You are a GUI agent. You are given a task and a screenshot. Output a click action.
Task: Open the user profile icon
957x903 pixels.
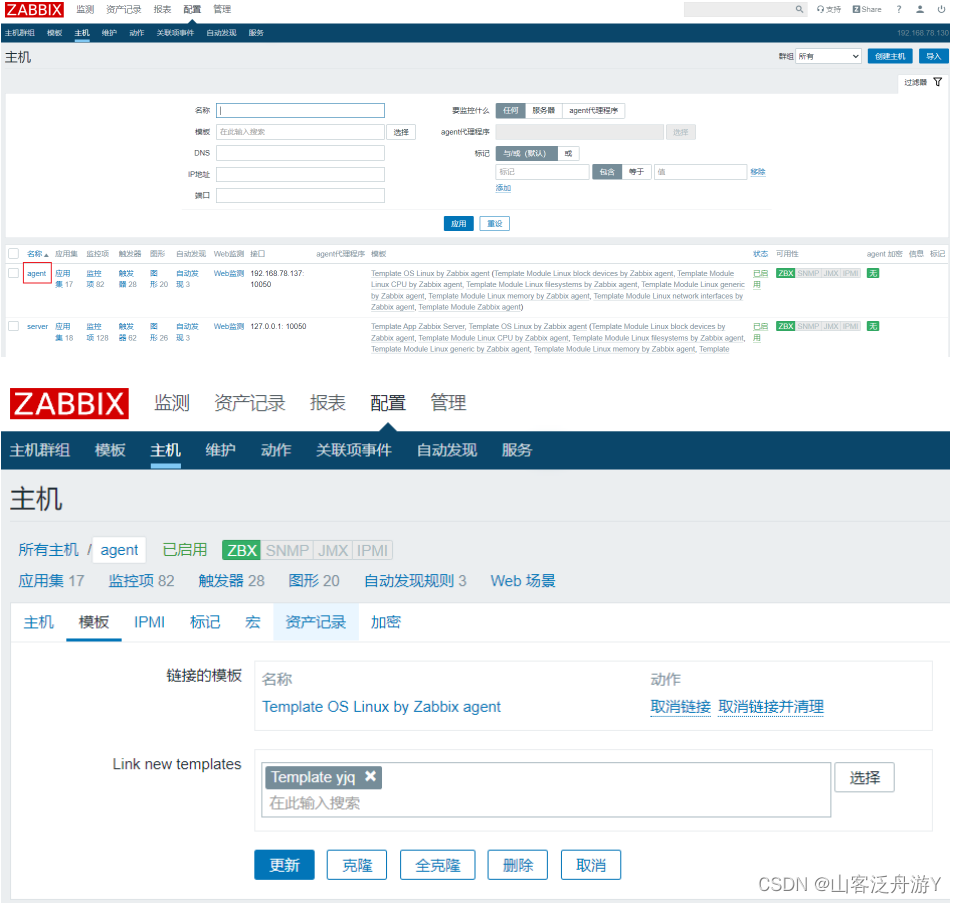point(920,10)
